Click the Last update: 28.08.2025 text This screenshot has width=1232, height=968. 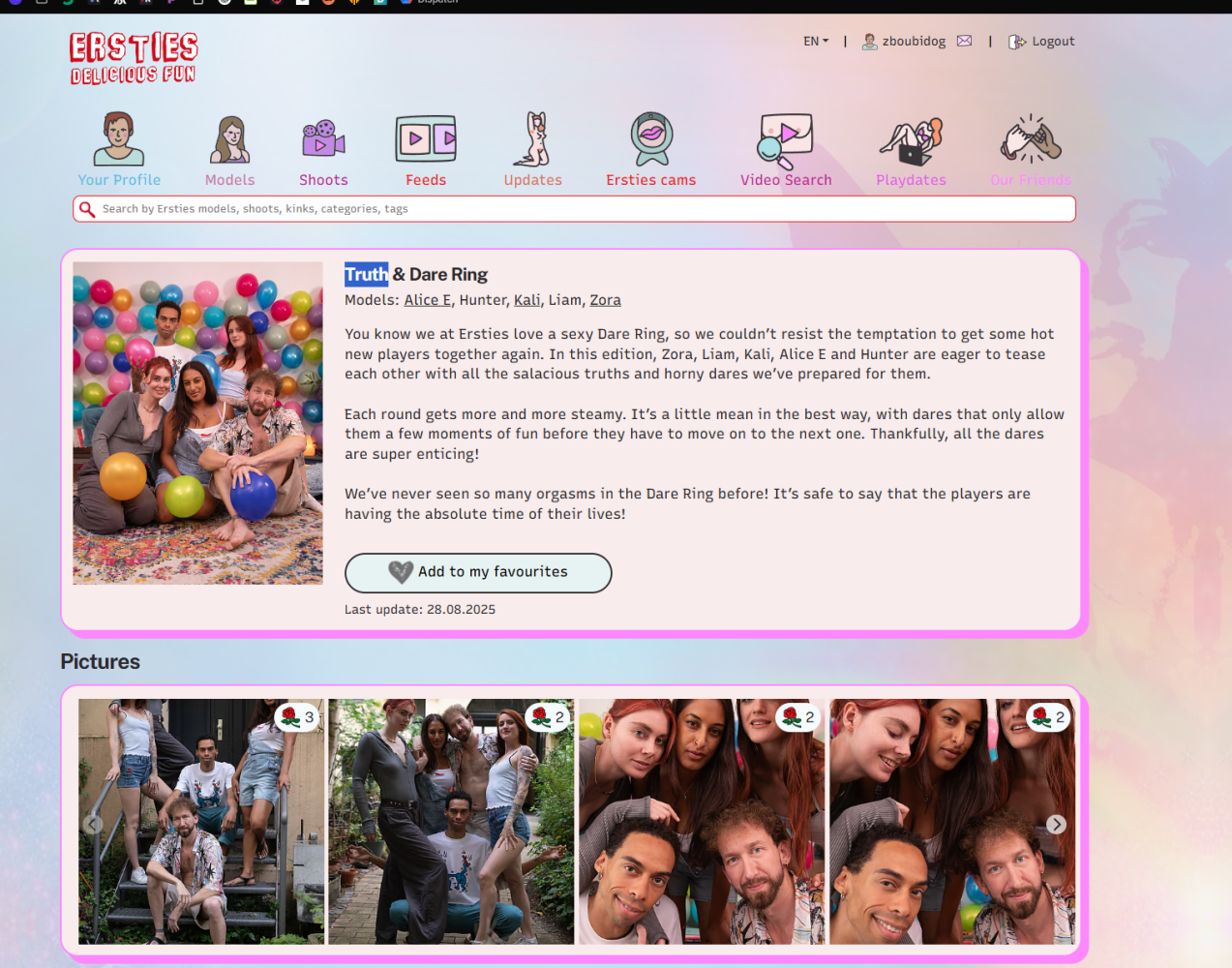(x=420, y=610)
